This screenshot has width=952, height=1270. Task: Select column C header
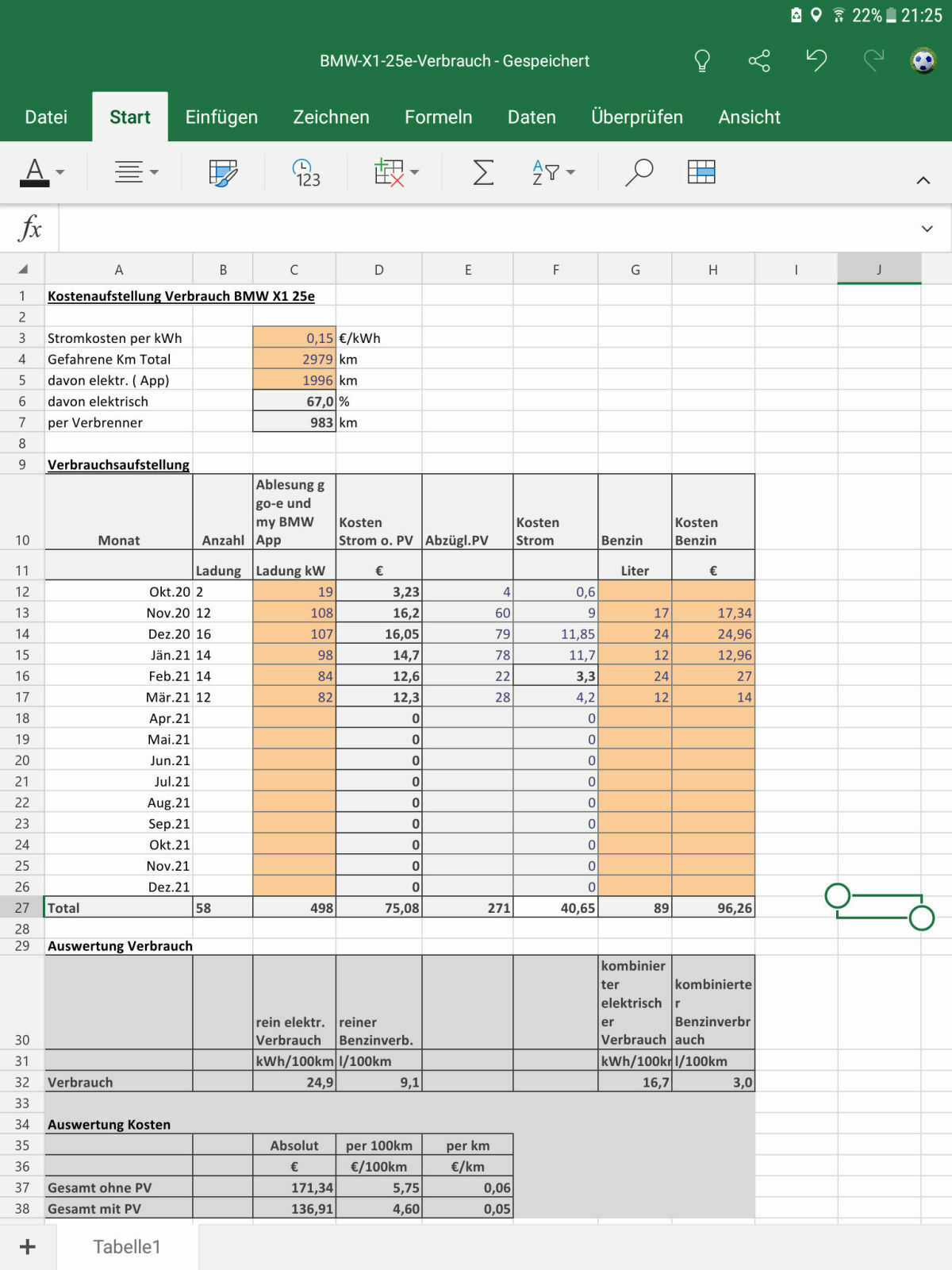294,269
